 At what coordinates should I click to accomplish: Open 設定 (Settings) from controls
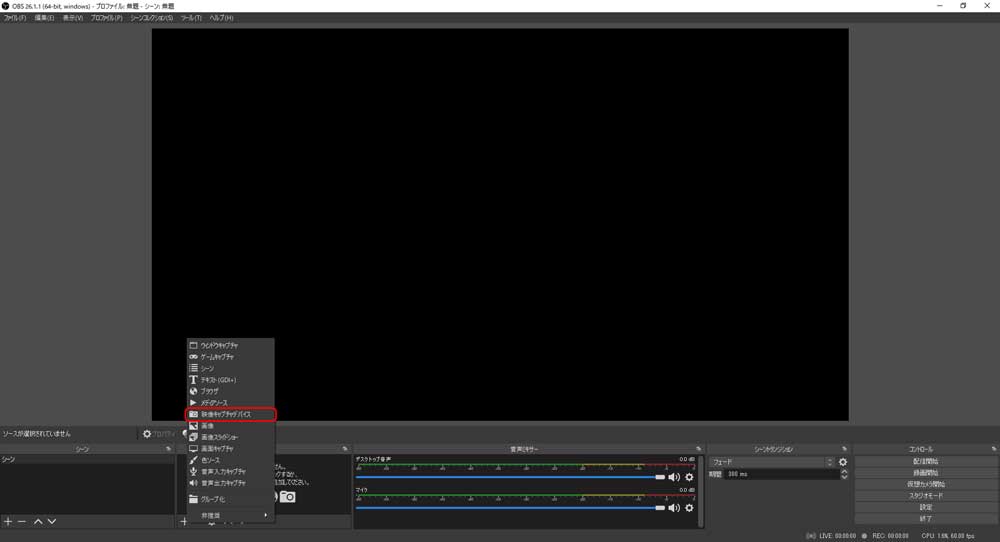[x=925, y=507]
